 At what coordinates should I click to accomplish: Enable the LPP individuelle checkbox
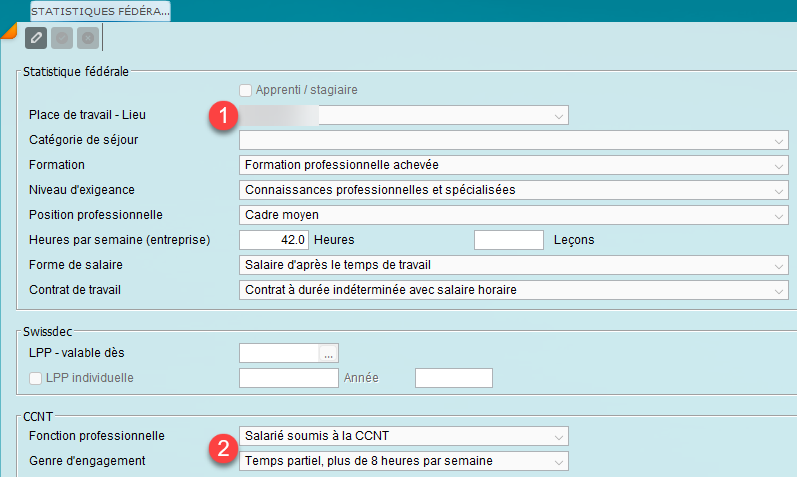37,378
